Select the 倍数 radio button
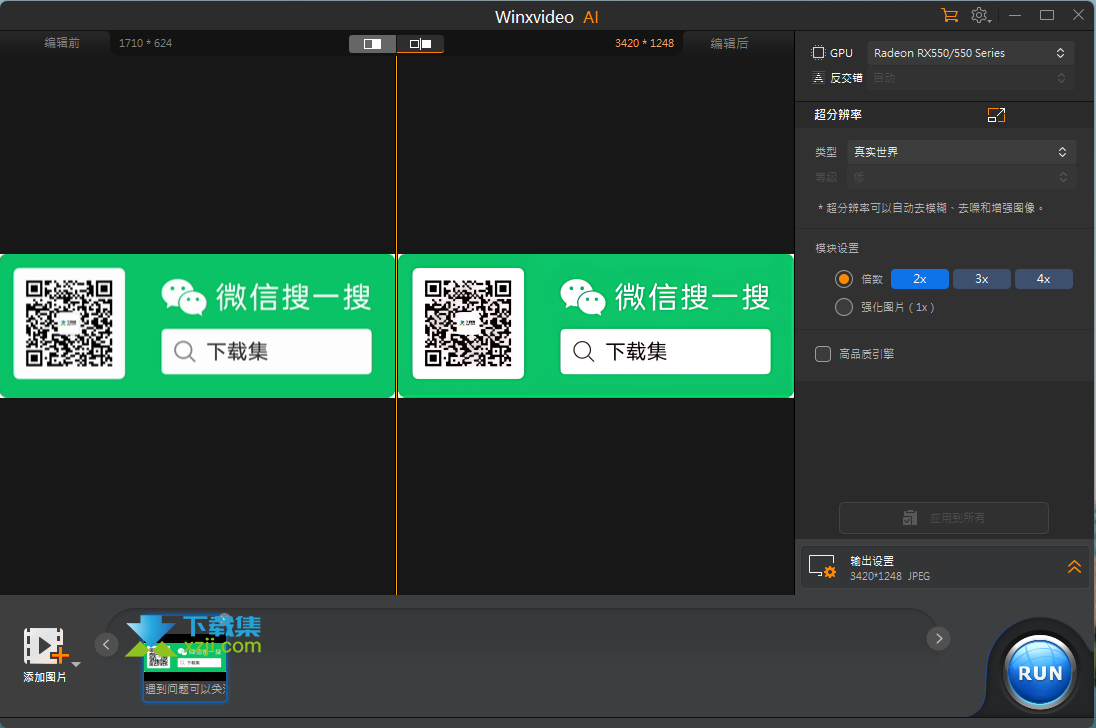Image resolution: width=1096 pixels, height=728 pixels. point(844,279)
